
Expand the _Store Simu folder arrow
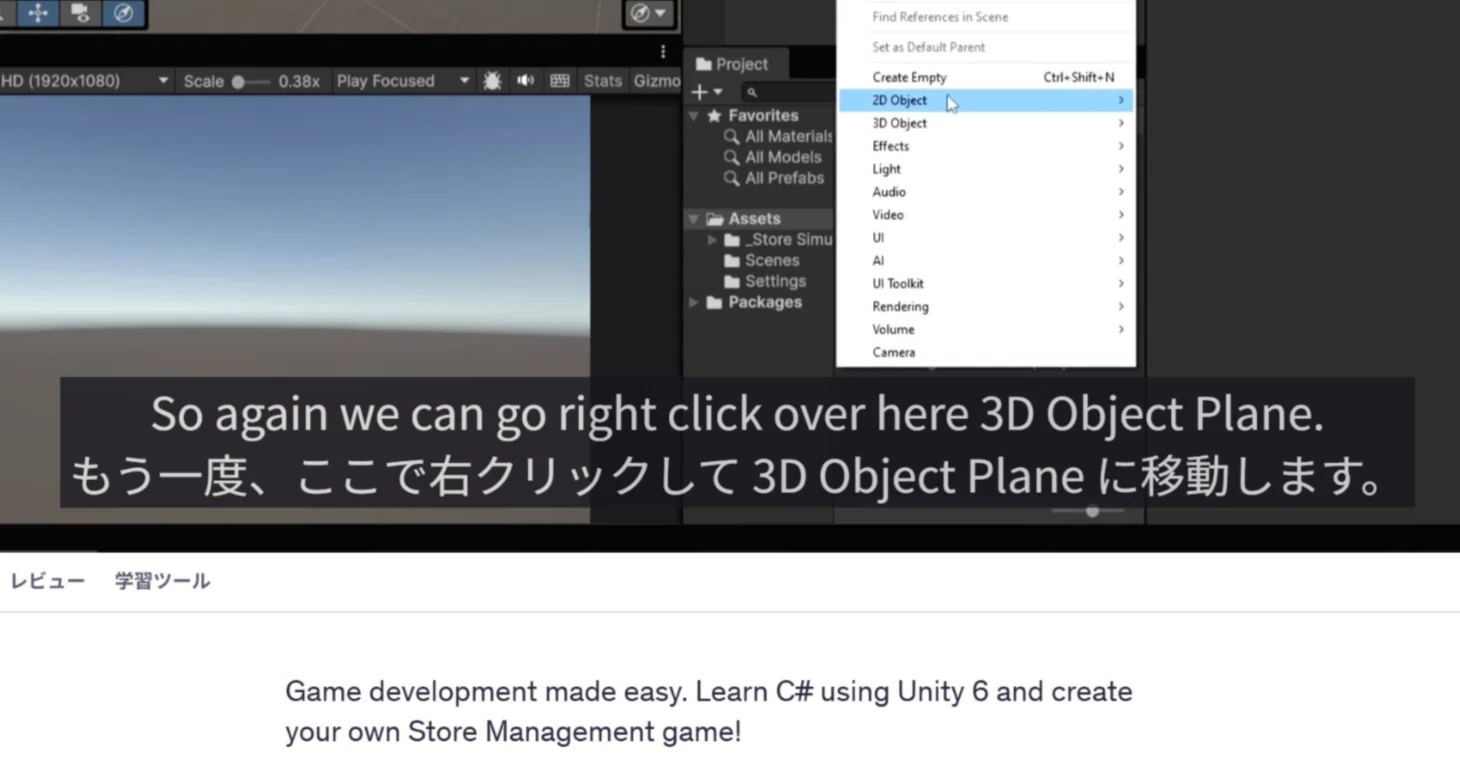(711, 240)
